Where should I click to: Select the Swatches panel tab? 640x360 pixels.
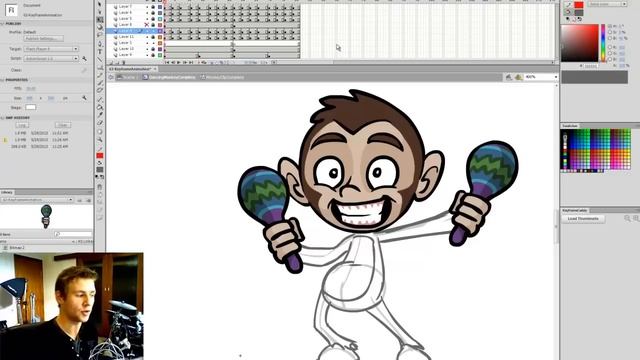coord(570,126)
